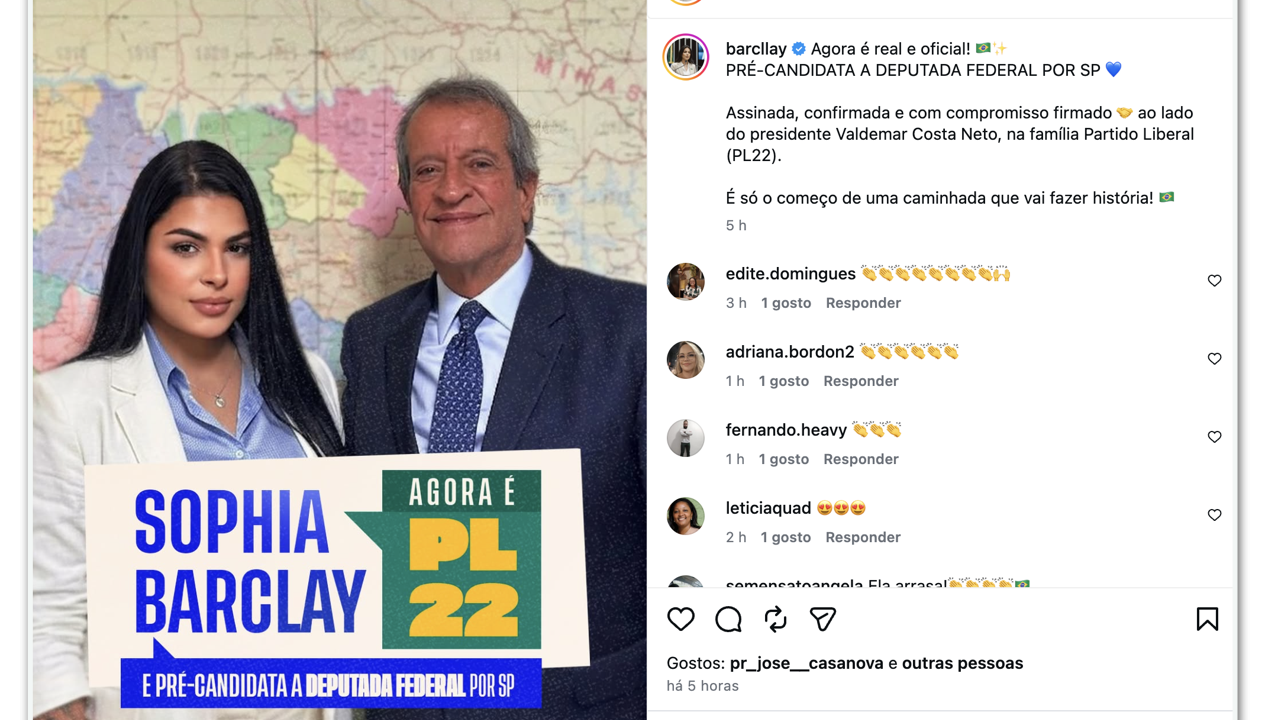Reply to adriana.bordon2's comment
The height and width of the screenshot is (720, 1278).
(x=861, y=381)
